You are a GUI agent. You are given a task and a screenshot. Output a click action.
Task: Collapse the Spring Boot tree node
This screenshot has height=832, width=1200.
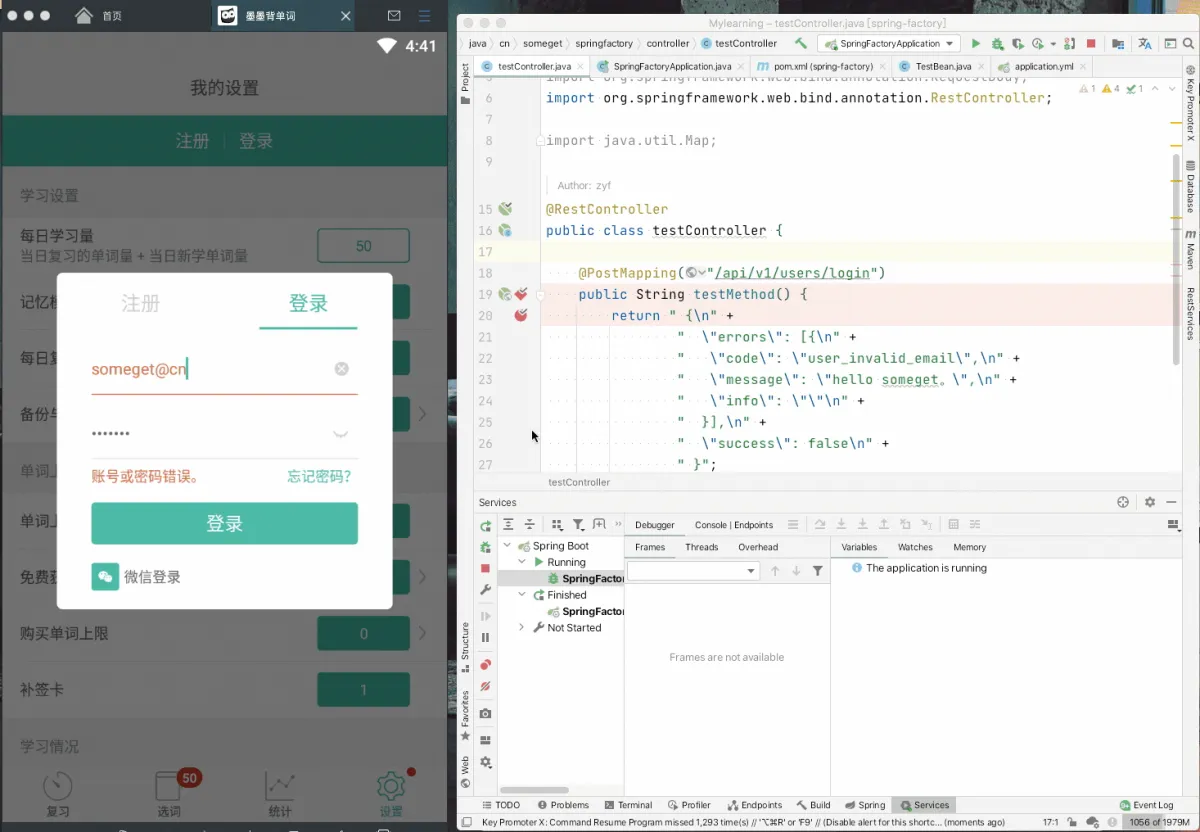click(508, 546)
